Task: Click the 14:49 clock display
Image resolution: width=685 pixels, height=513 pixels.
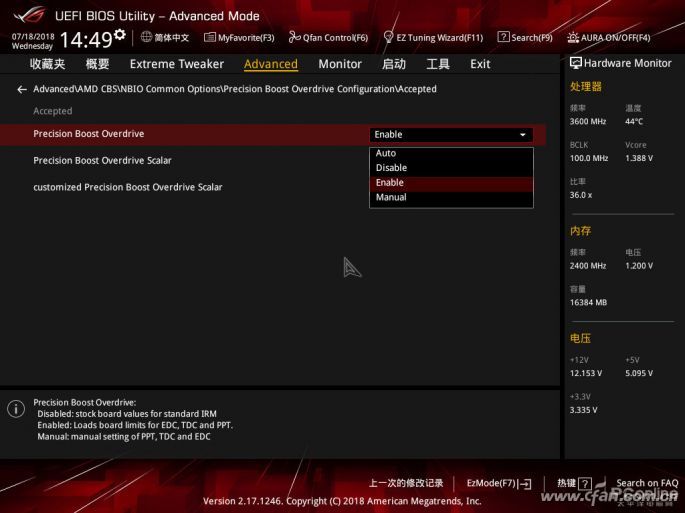Action: 86,40
